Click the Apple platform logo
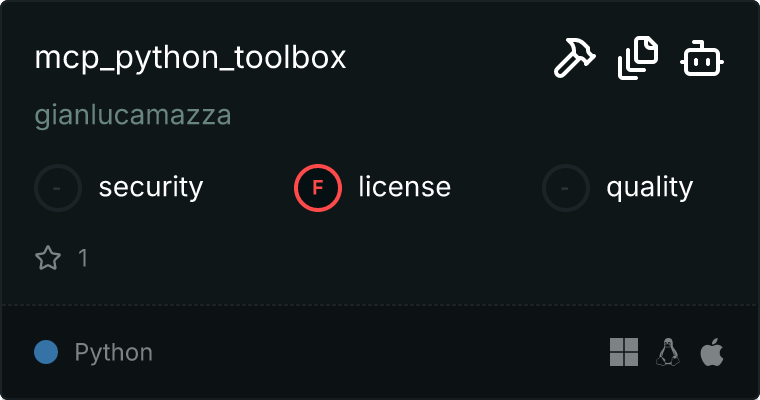 (x=711, y=352)
